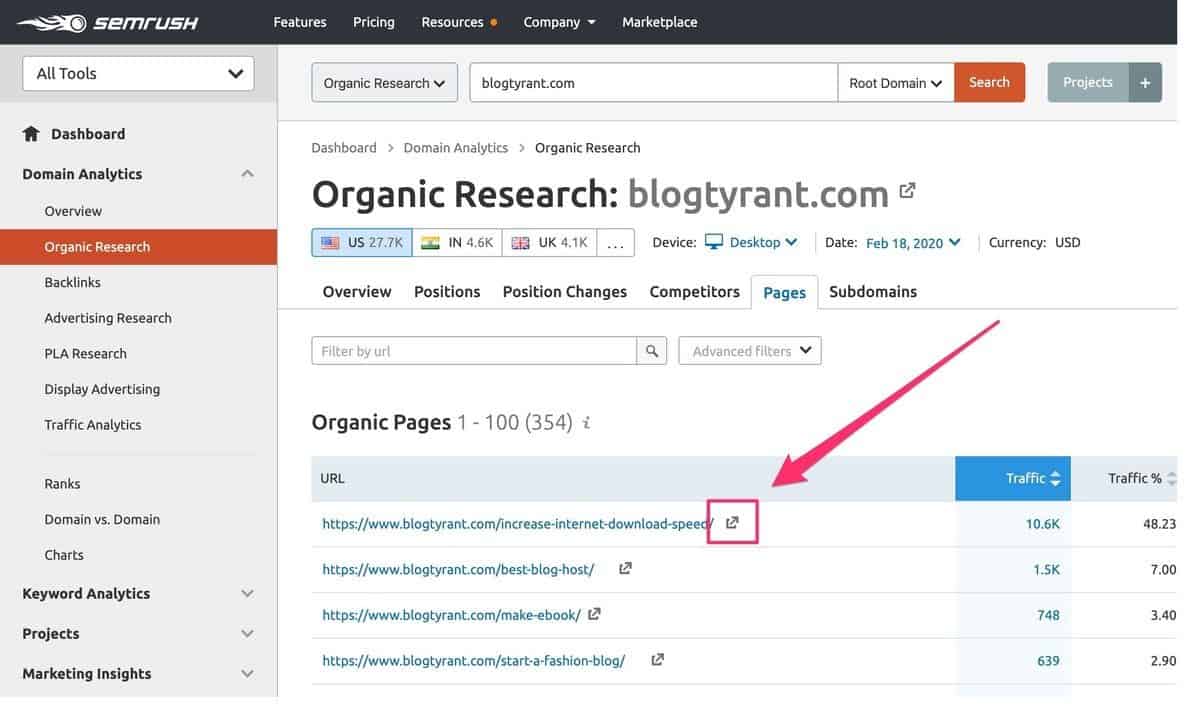Open PLA Research in the sidebar

click(x=85, y=354)
